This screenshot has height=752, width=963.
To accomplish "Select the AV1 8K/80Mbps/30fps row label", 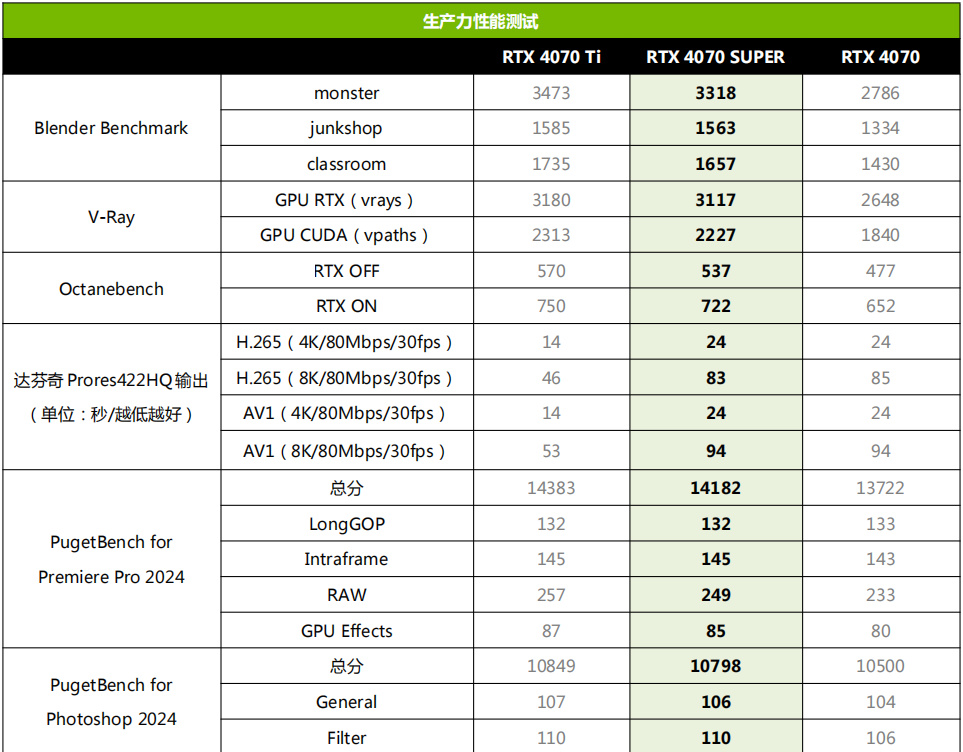I will tap(344, 451).
